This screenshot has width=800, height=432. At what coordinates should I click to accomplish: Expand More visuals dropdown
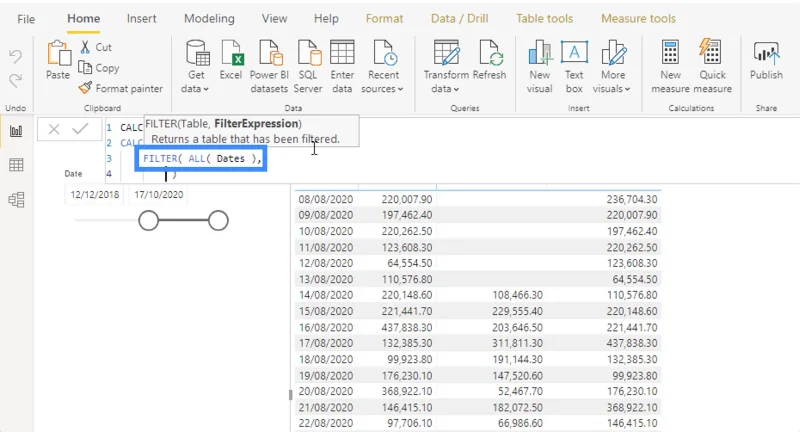pyautogui.click(x=628, y=89)
